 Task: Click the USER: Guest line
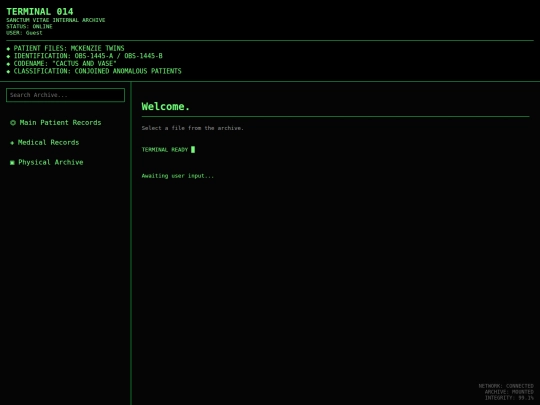coord(24,33)
